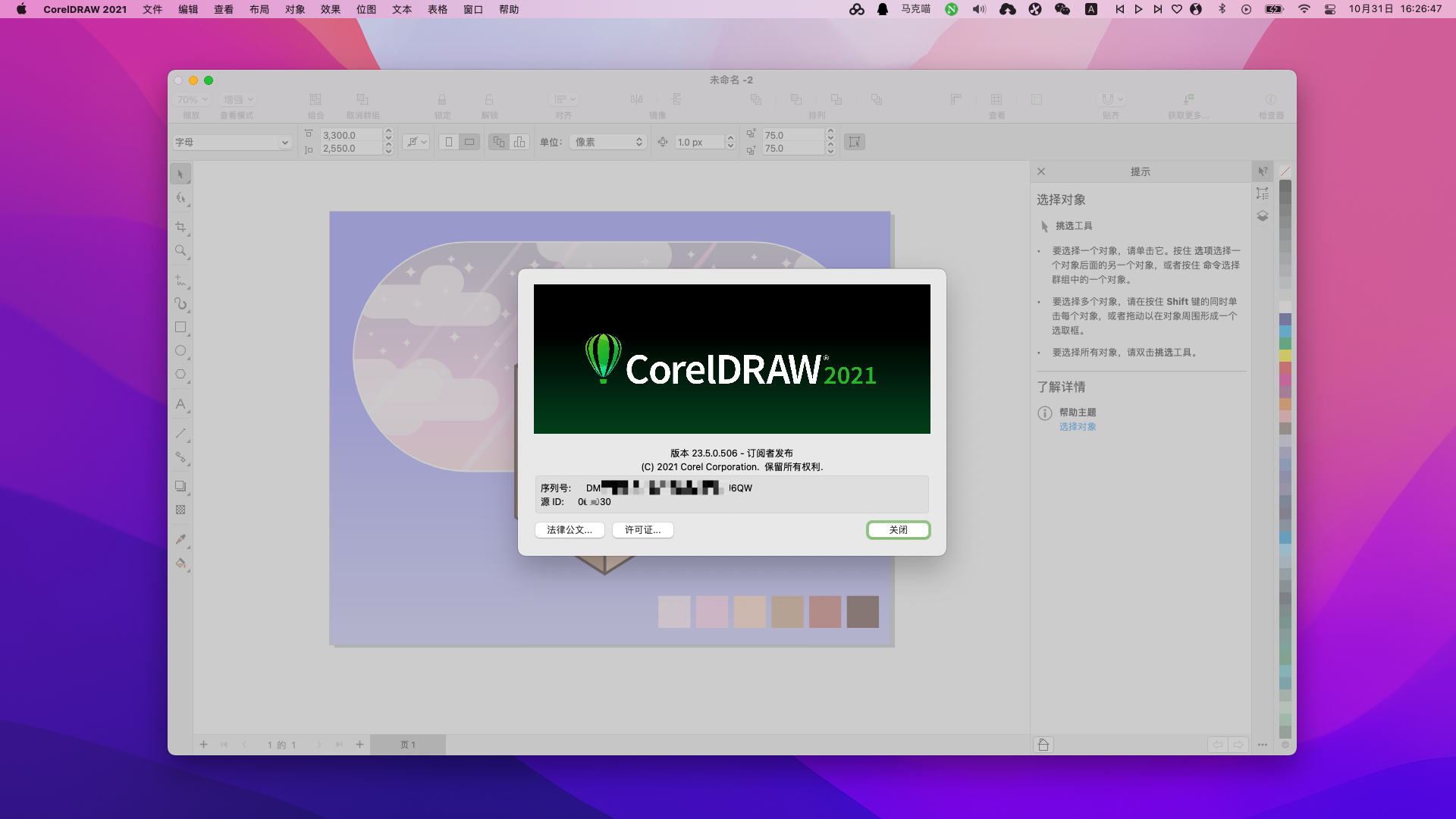
Task: Open the page size 字母 dropdown
Action: click(x=232, y=142)
